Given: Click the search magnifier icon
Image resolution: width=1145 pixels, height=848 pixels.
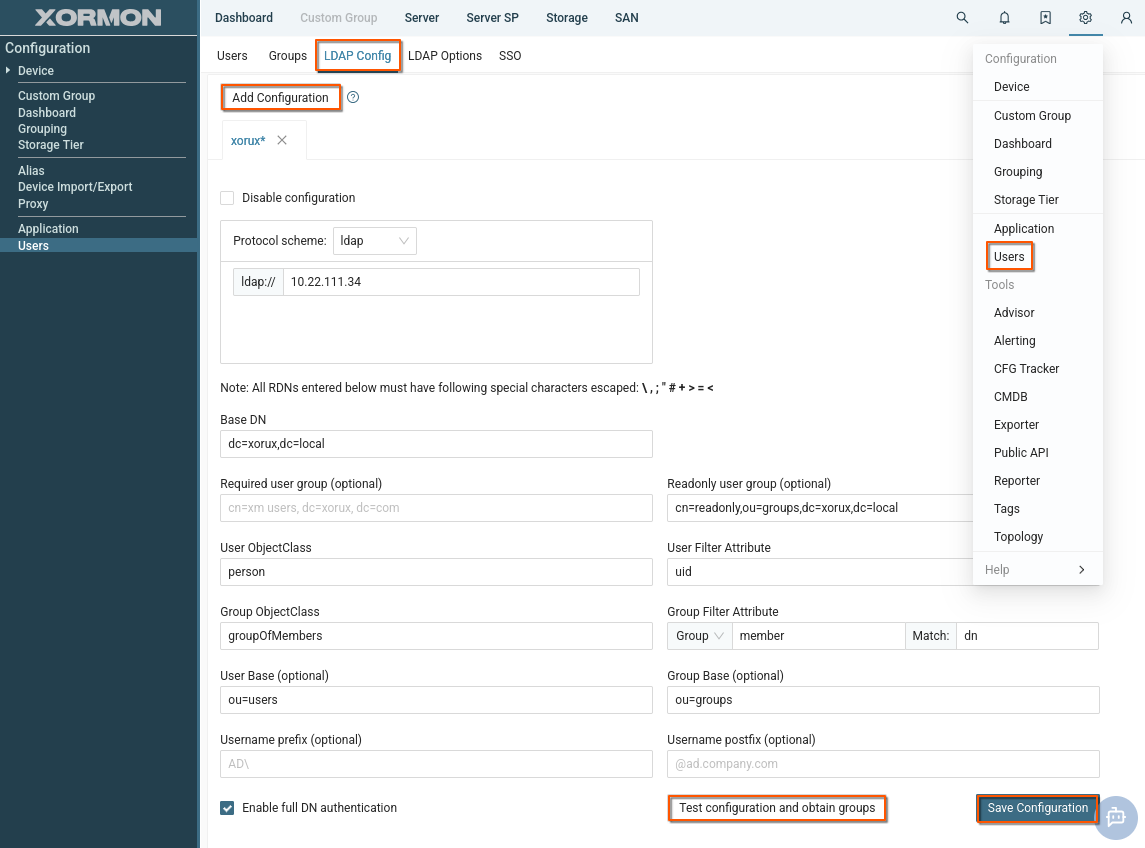Looking at the screenshot, I should click(962, 18).
